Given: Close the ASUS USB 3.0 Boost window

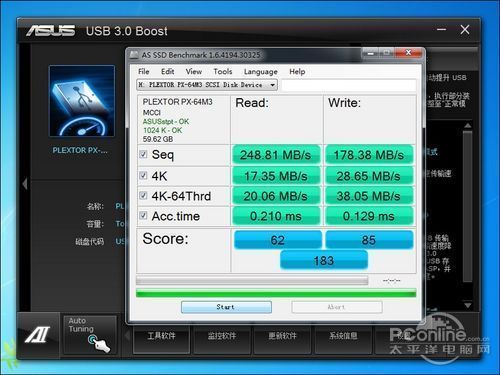Looking at the screenshot, I should (x=465, y=30).
